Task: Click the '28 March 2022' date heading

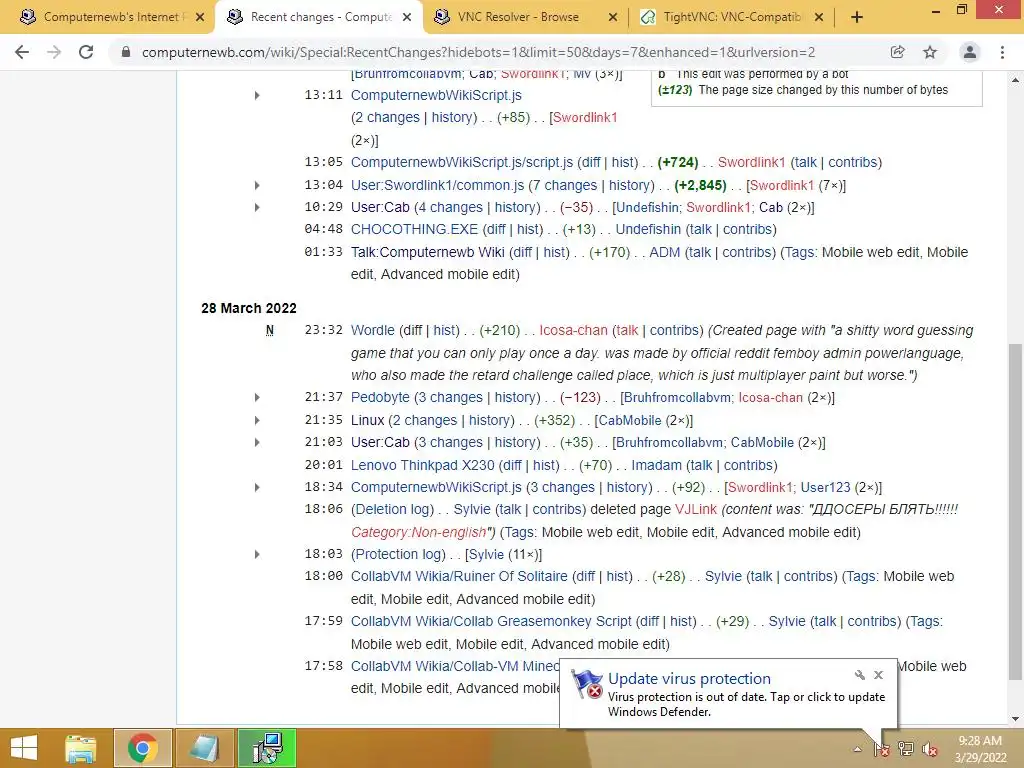Action: (249, 308)
